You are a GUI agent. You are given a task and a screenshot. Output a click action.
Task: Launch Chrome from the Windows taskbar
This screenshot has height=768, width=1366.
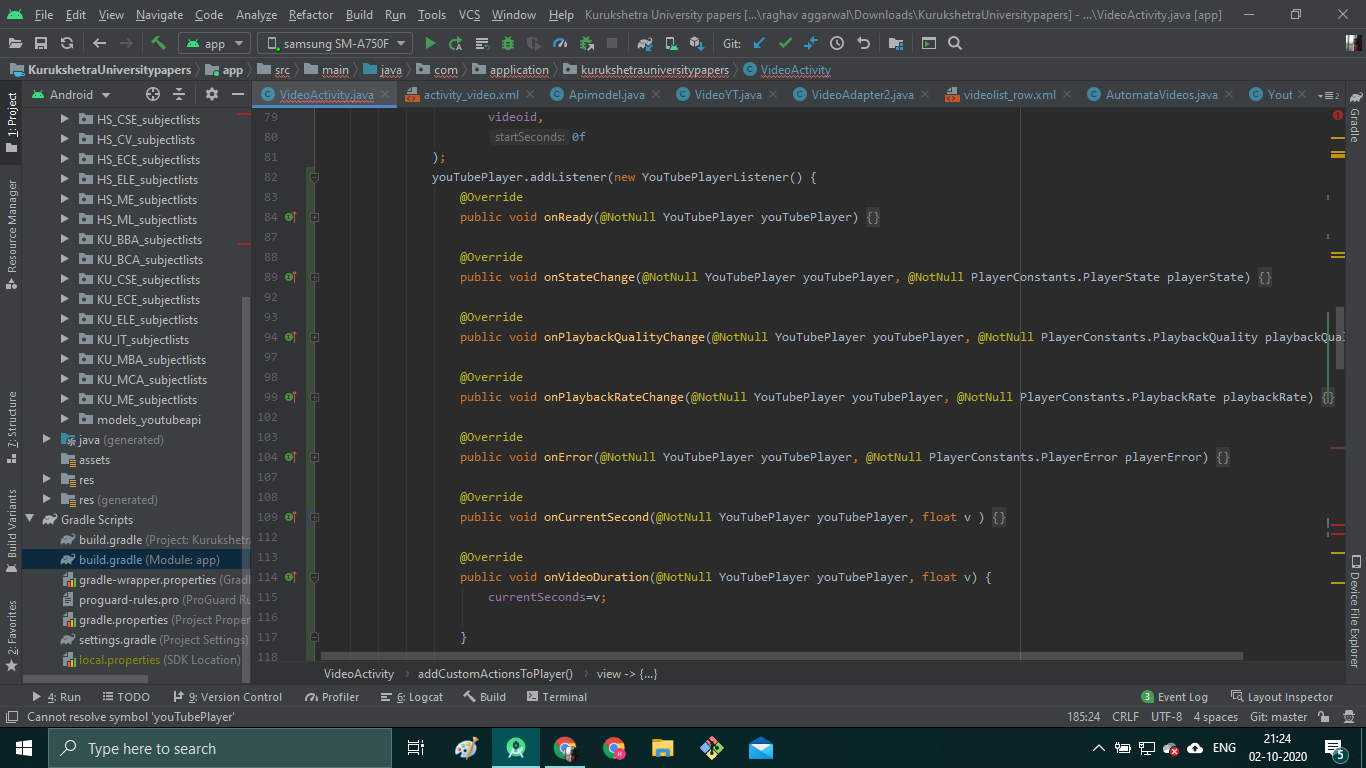pyautogui.click(x=565, y=747)
